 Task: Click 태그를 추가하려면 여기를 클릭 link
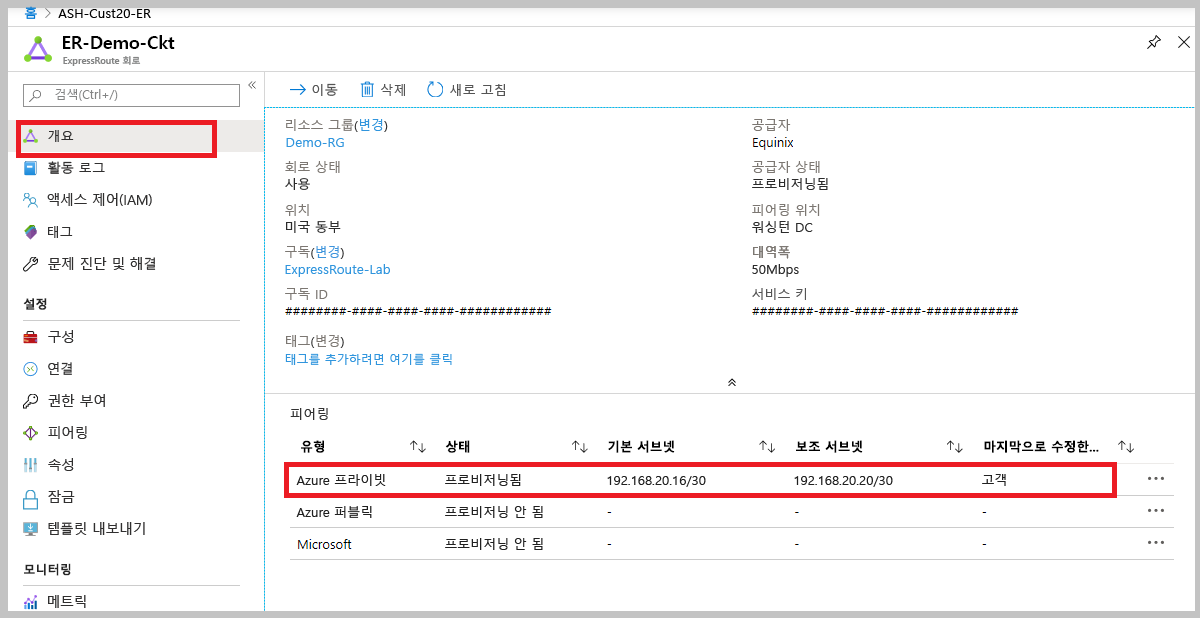pos(369,358)
